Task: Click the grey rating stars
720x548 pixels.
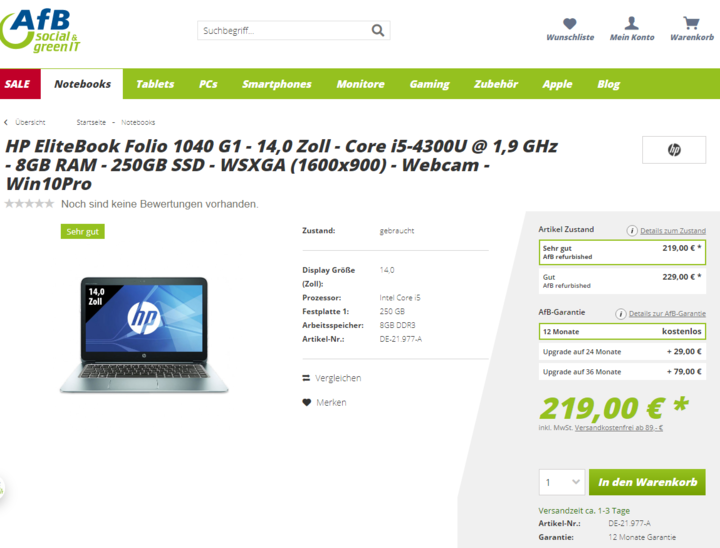Action: tap(29, 203)
